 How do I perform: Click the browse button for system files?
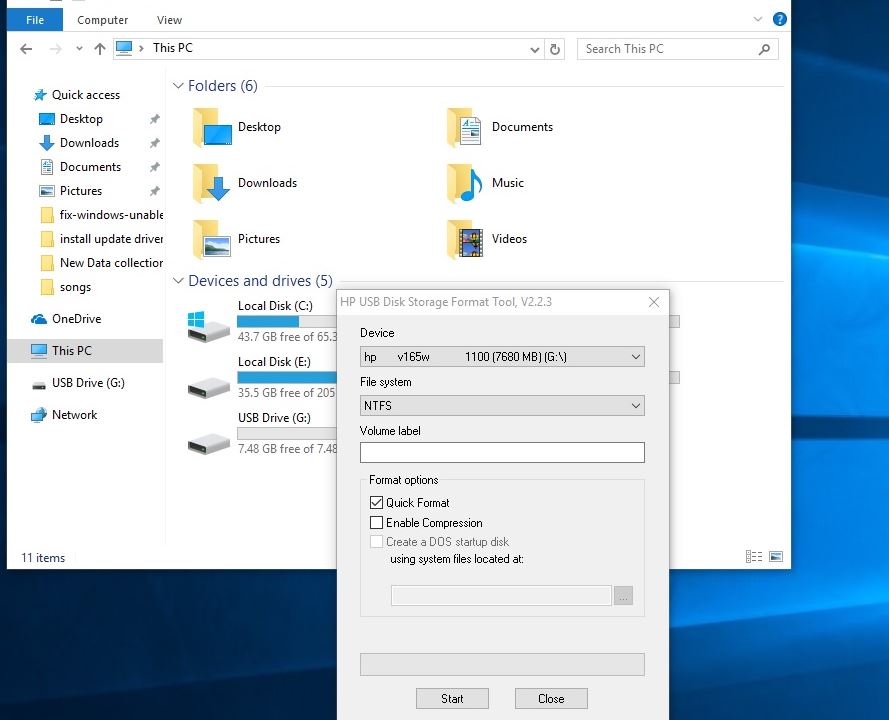point(623,596)
